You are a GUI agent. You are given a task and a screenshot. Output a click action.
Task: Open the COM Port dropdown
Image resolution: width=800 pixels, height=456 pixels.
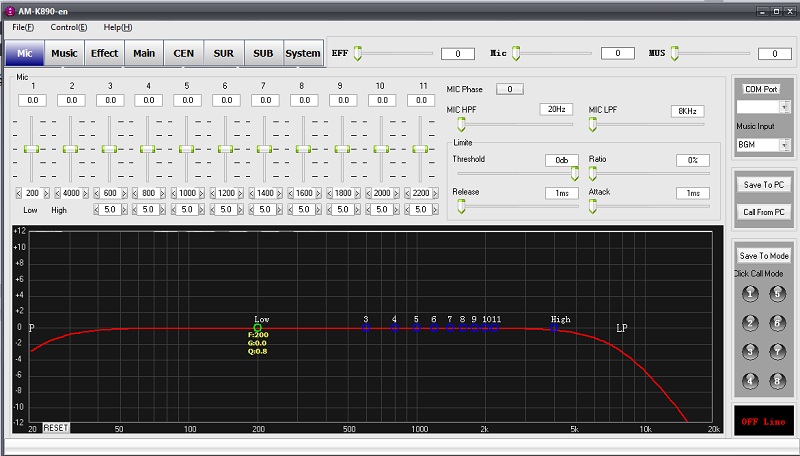[x=784, y=106]
